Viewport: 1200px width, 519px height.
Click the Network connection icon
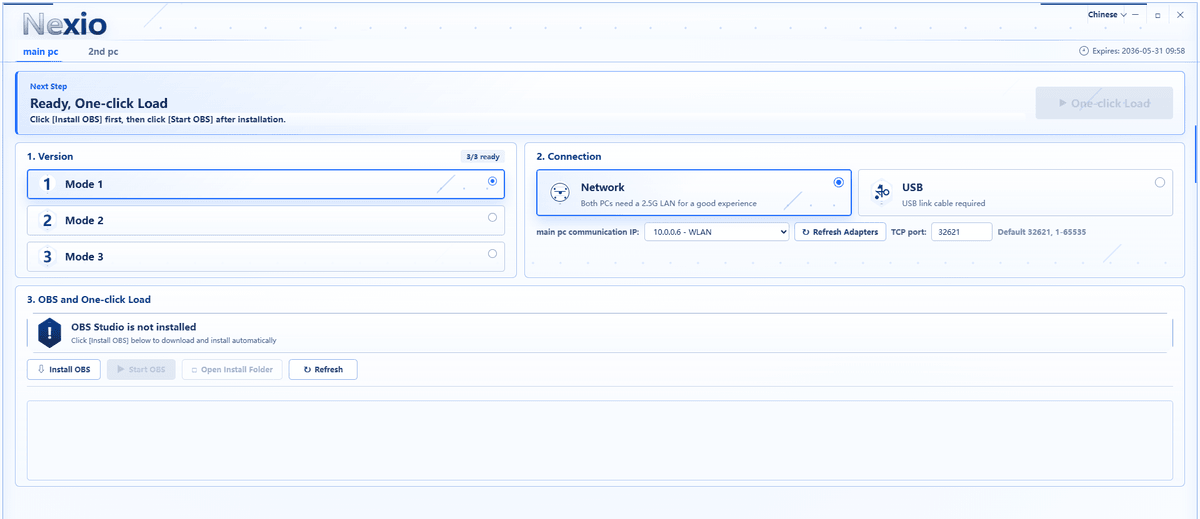560,192
